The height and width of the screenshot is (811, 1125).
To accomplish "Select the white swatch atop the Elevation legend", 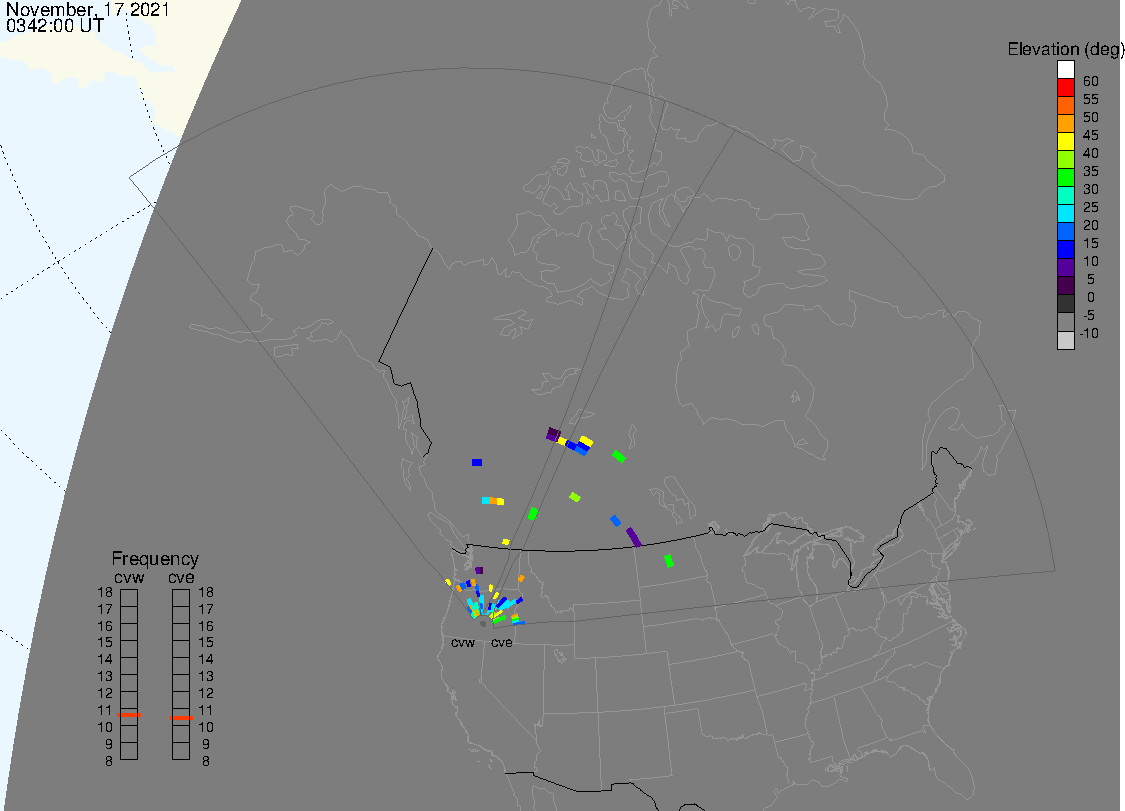I will click(x=1066, y=70).
